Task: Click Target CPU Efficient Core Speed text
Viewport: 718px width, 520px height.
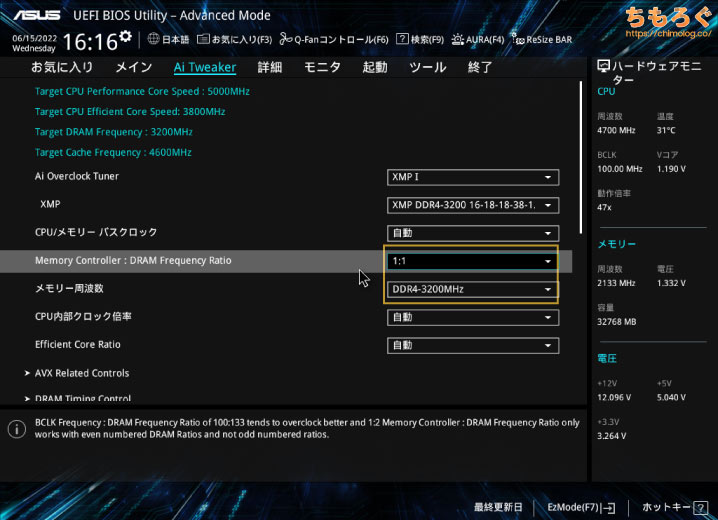Action: [x=130, y=111]
